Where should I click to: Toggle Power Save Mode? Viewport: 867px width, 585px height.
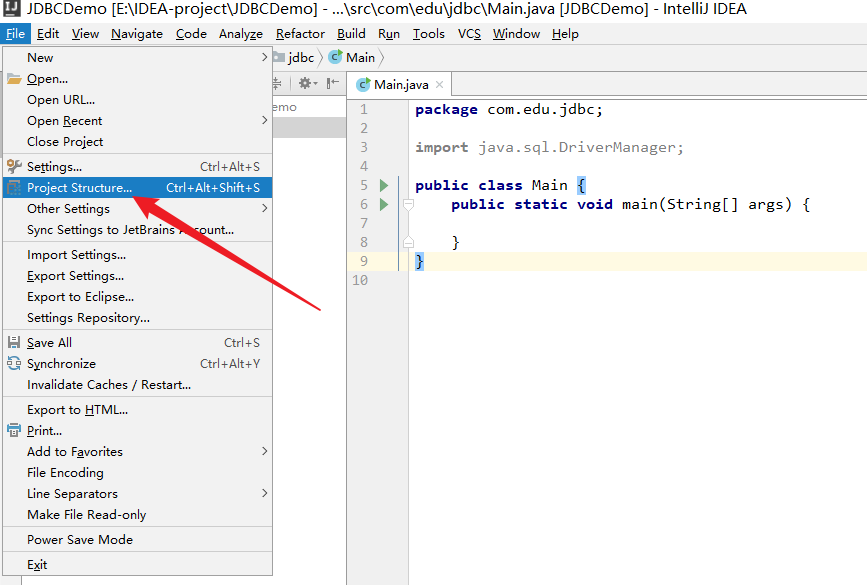point(138,539)
